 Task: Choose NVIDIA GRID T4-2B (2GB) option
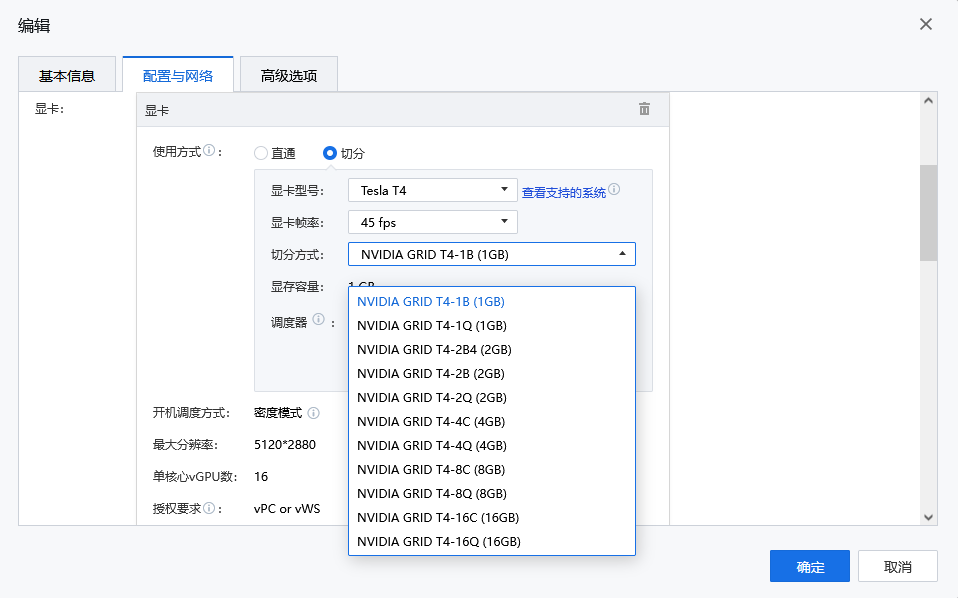pyautogui.click(x=492, y=374)
